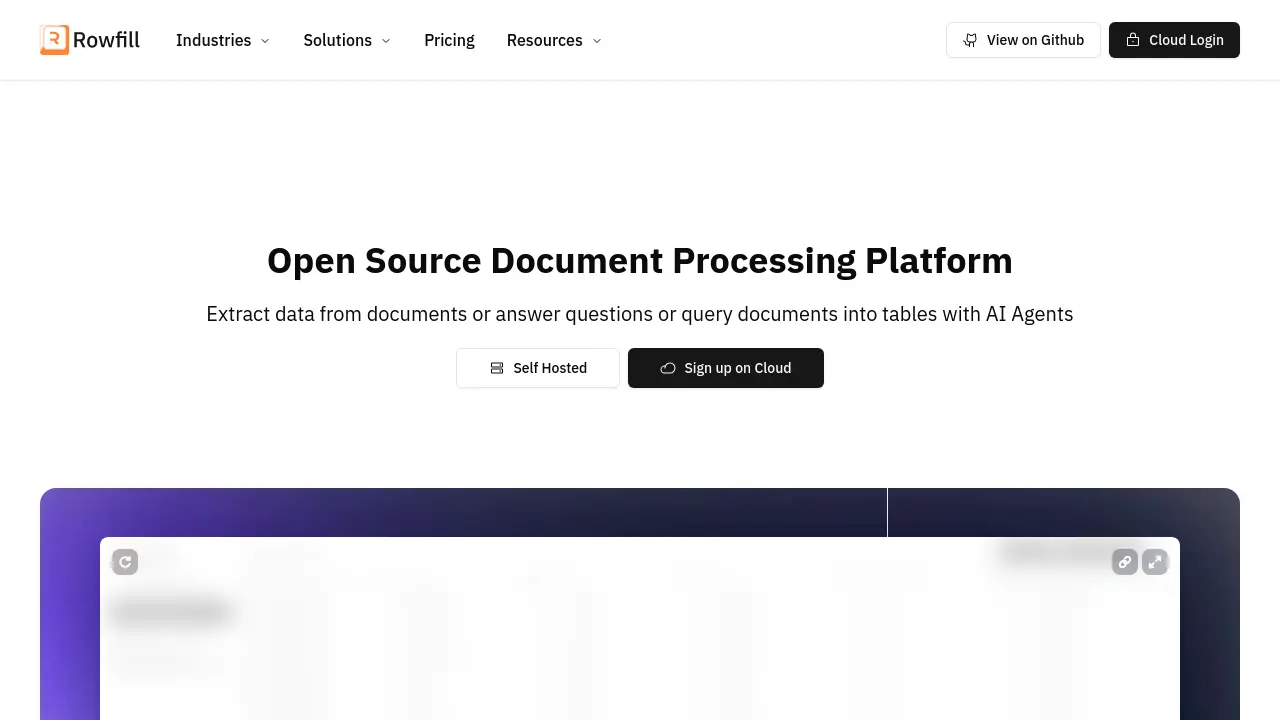Screen dimensions: 1280x720
Task: Open the Industries menu
Action: pos(223,40)
